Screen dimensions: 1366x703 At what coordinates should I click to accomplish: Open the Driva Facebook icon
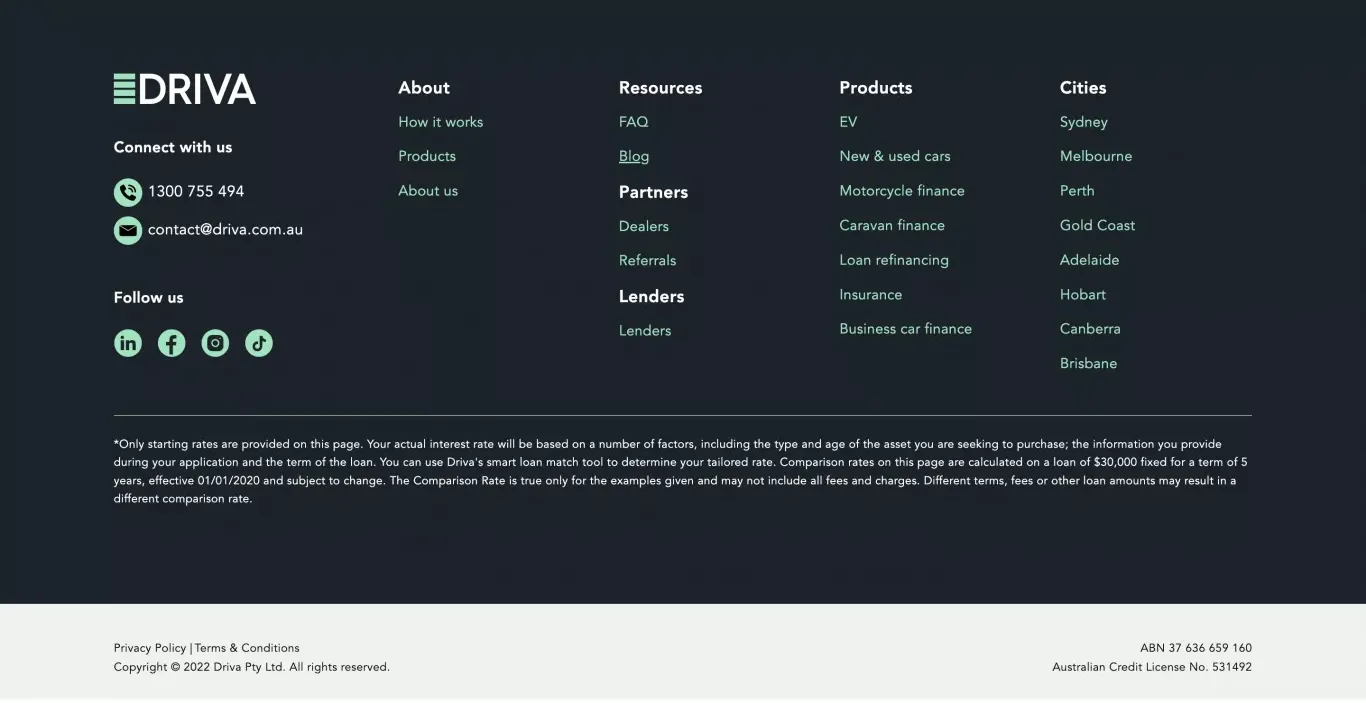[x=172, y=343]
